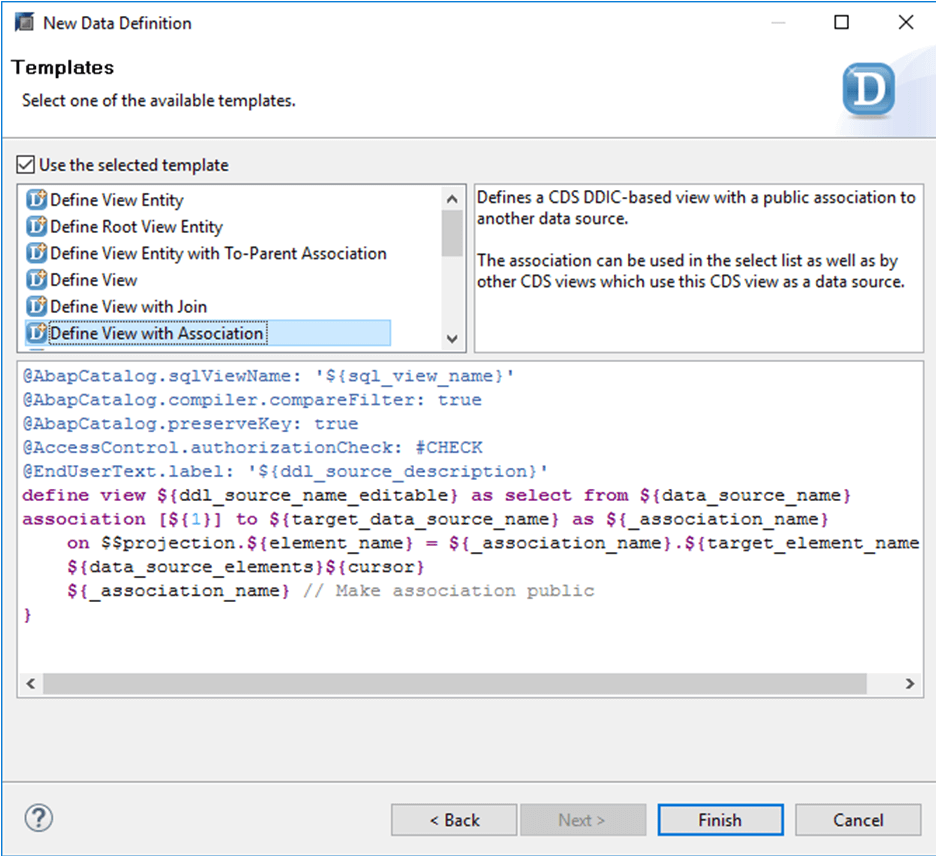936x856 pixels.
Task: Click Finish to create the data definition
Action: click(721, 820)
